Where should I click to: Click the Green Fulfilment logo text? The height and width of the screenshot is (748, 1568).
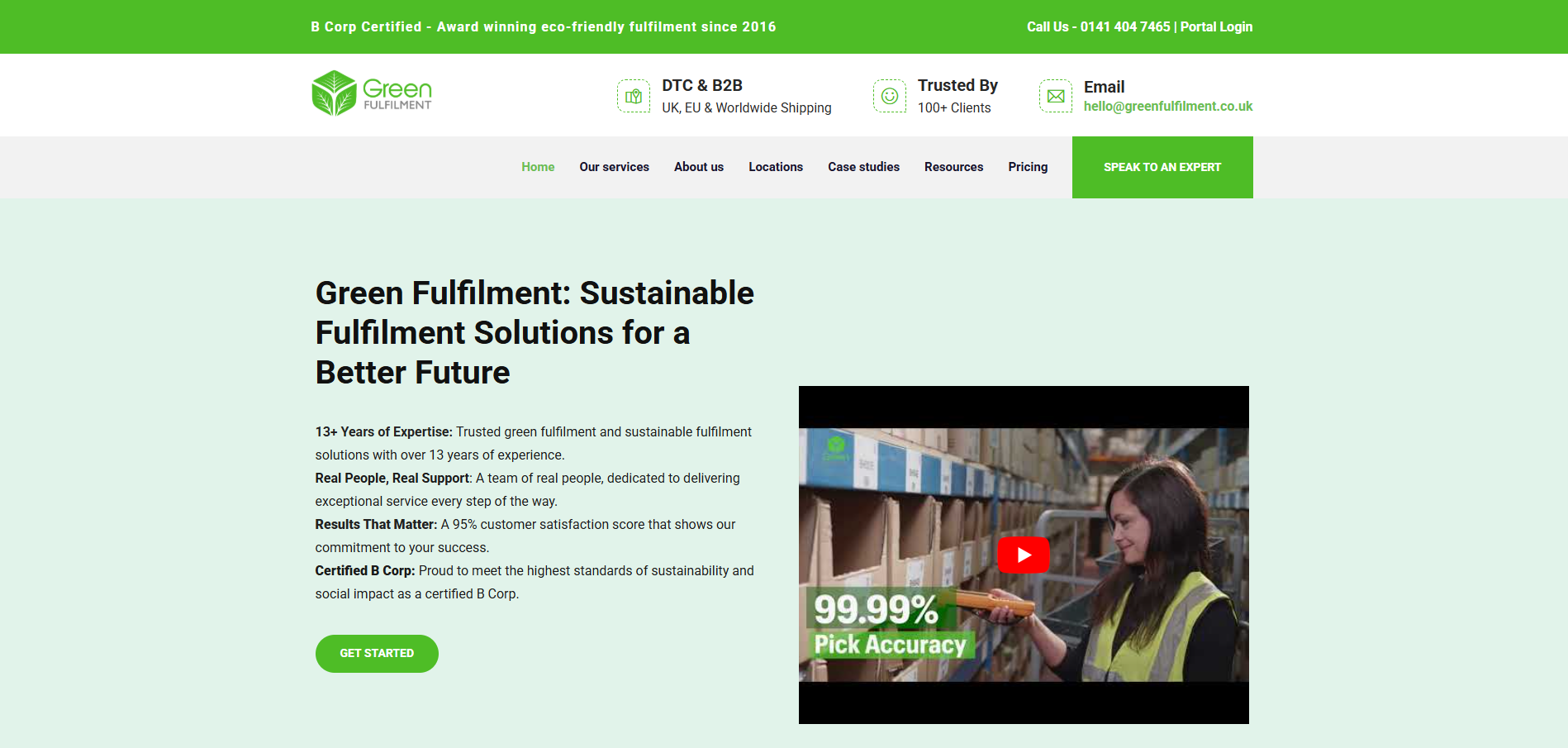[397, 93]
